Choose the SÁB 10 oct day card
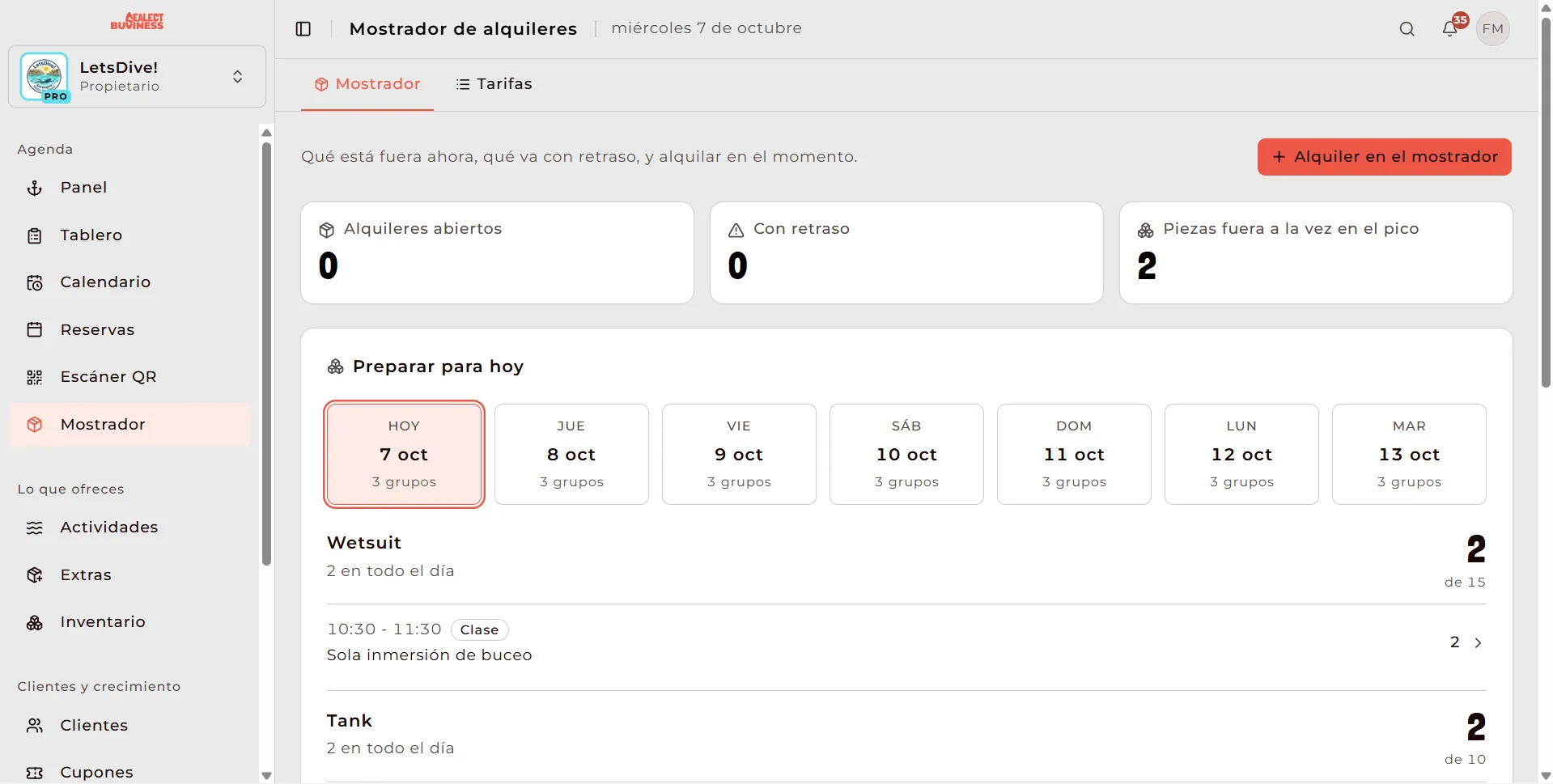 [906, 454]
